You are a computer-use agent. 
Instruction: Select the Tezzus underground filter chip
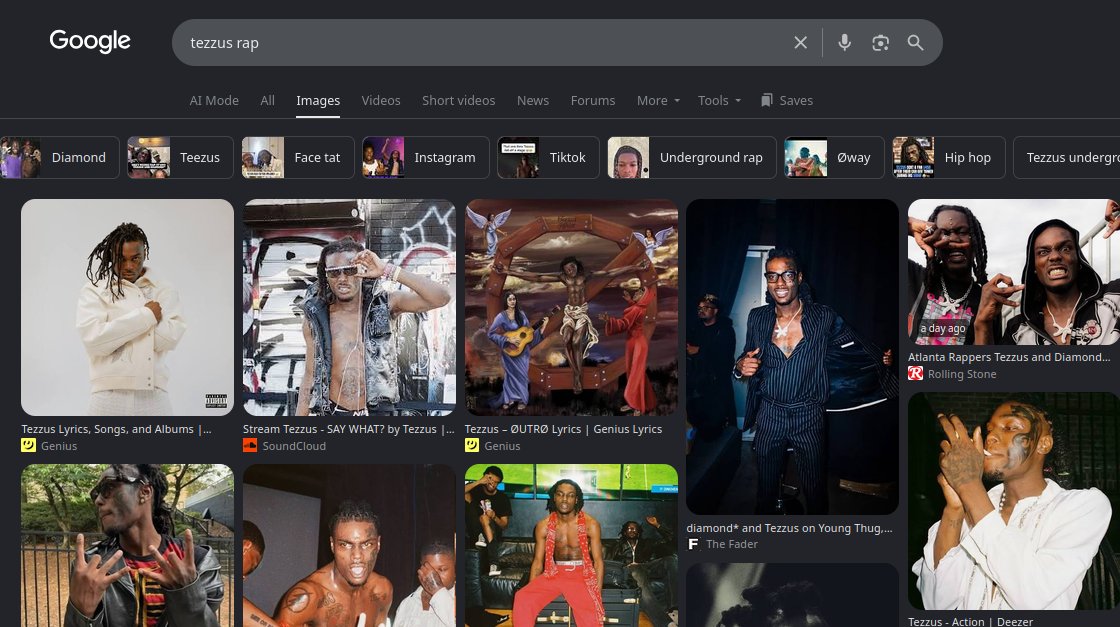click(1066, 157)
